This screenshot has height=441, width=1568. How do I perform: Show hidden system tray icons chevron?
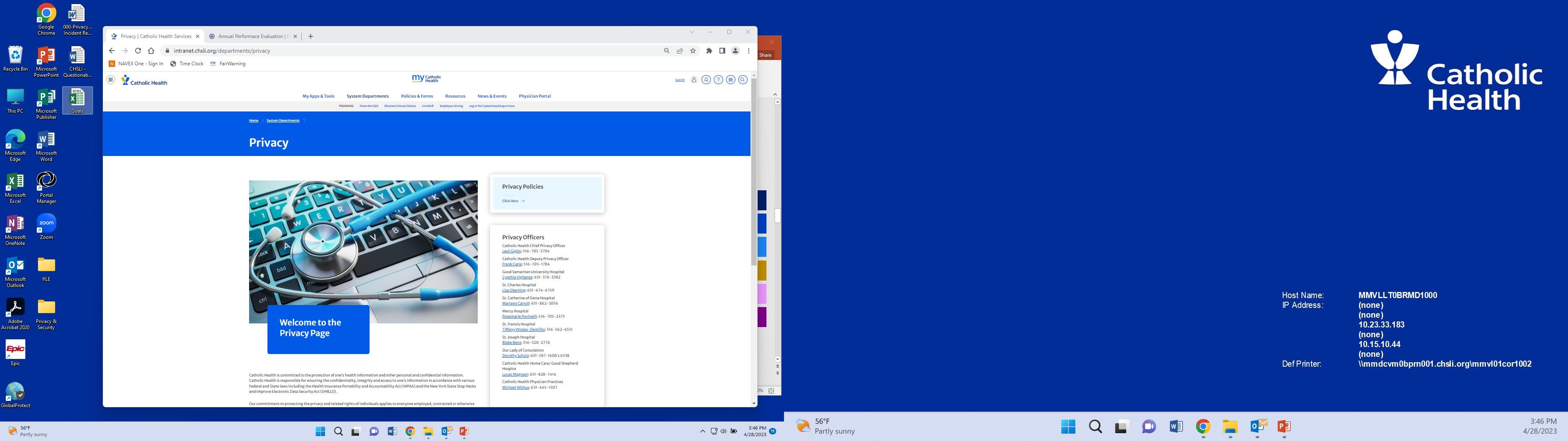702,431
